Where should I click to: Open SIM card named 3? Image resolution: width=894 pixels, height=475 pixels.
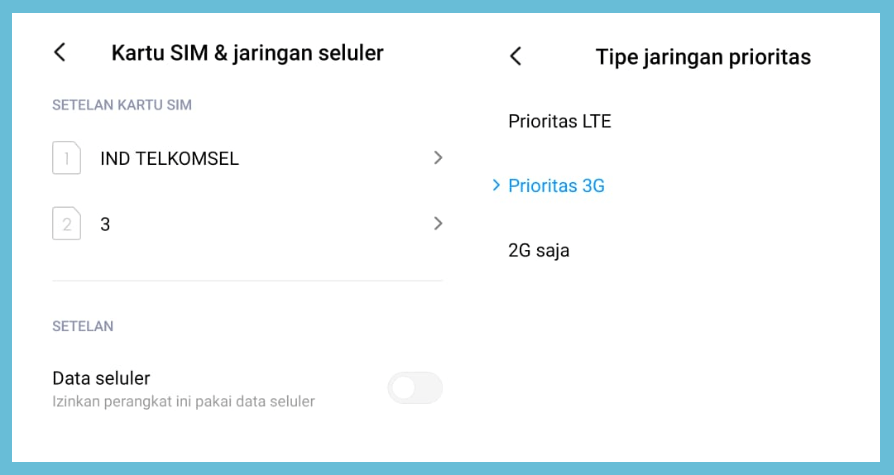[247, 224]
